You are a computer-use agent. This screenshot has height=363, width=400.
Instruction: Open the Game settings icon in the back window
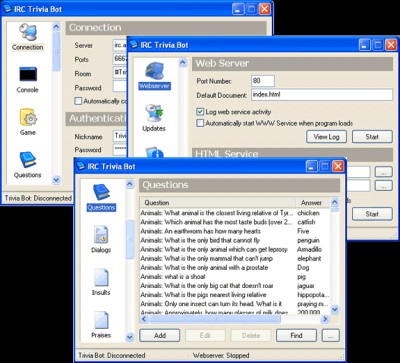tap(28, 122)
